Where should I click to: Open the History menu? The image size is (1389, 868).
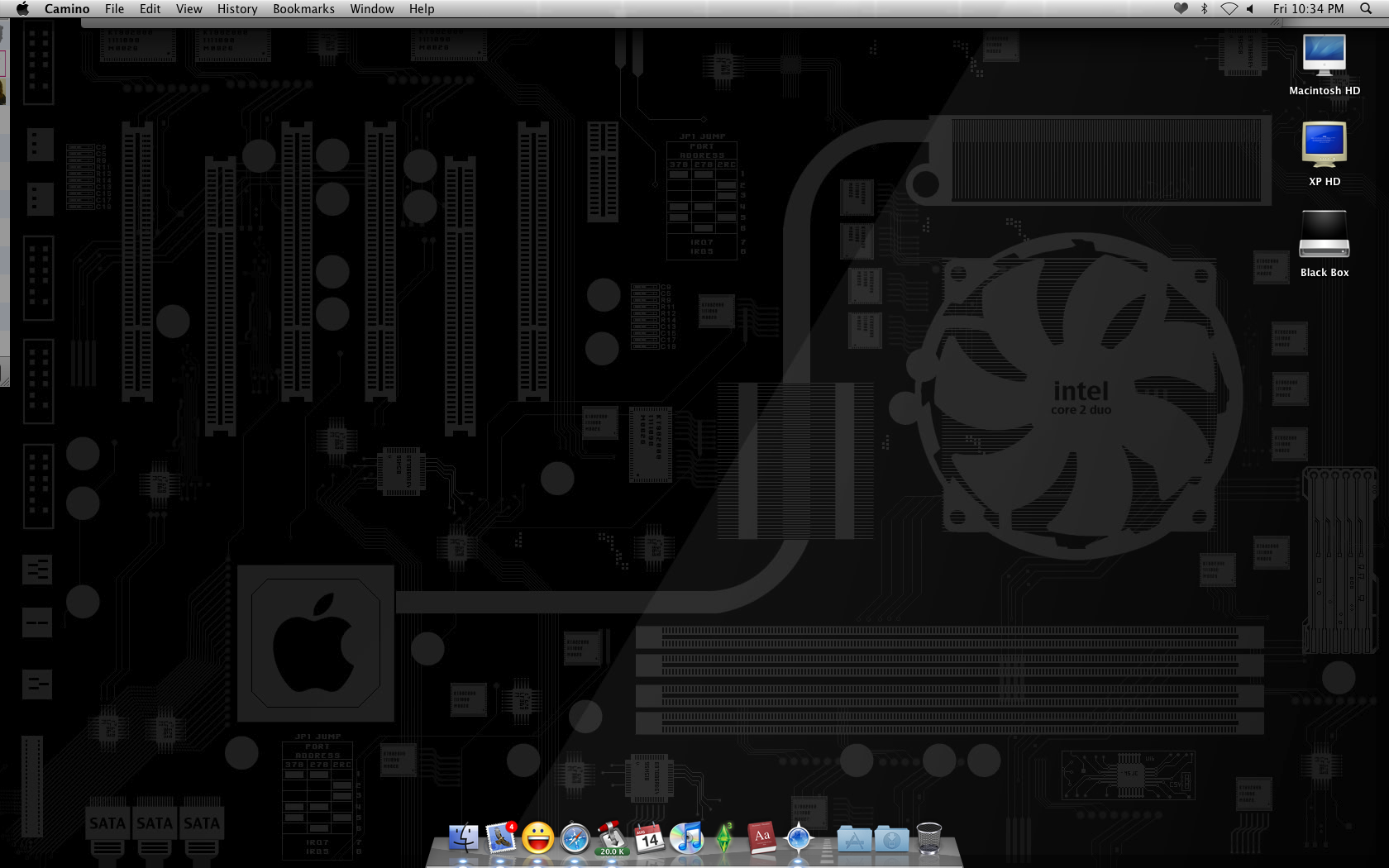tap(237, 8)
